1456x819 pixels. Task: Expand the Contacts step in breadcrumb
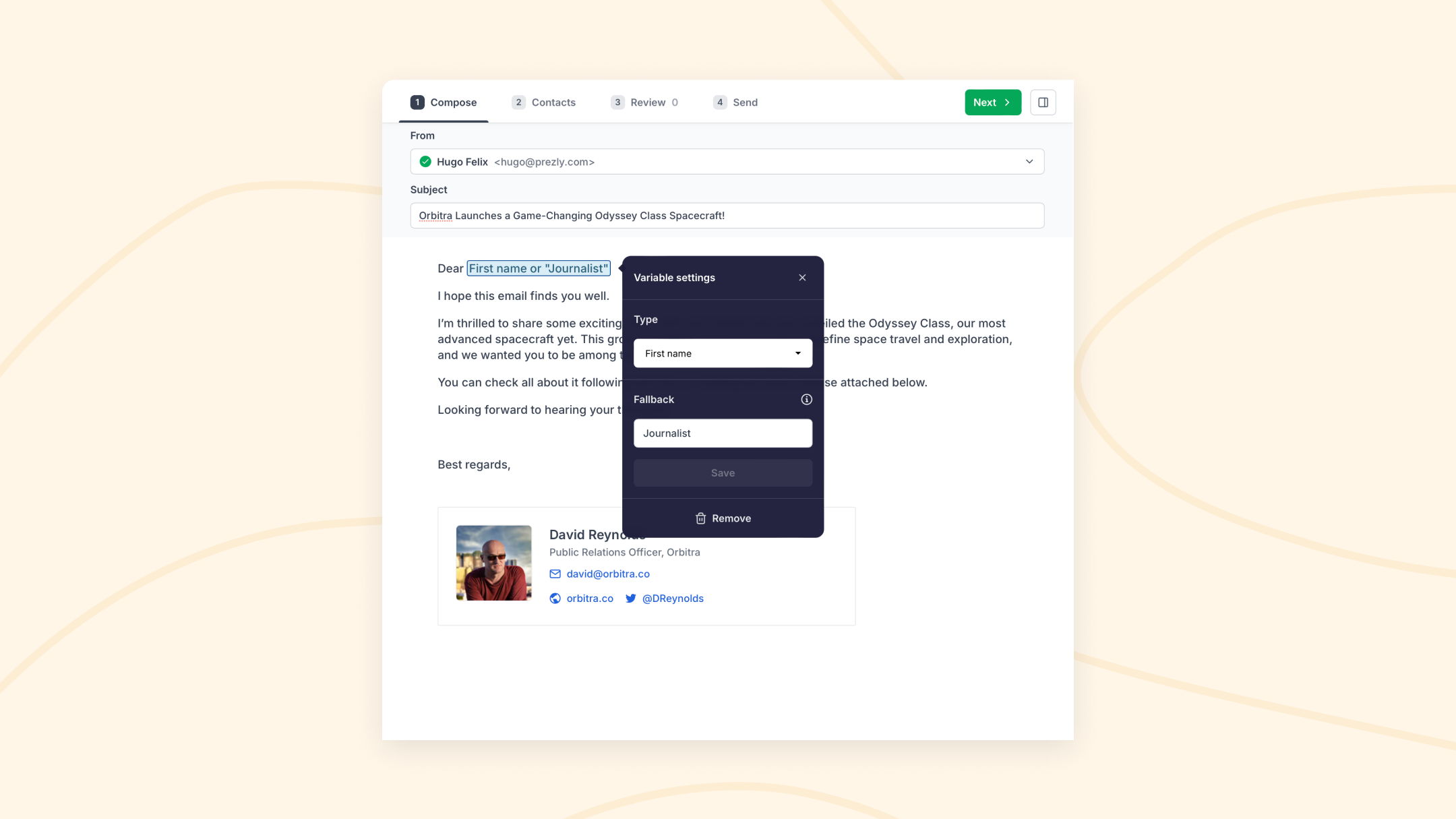(x=544, y=101)
